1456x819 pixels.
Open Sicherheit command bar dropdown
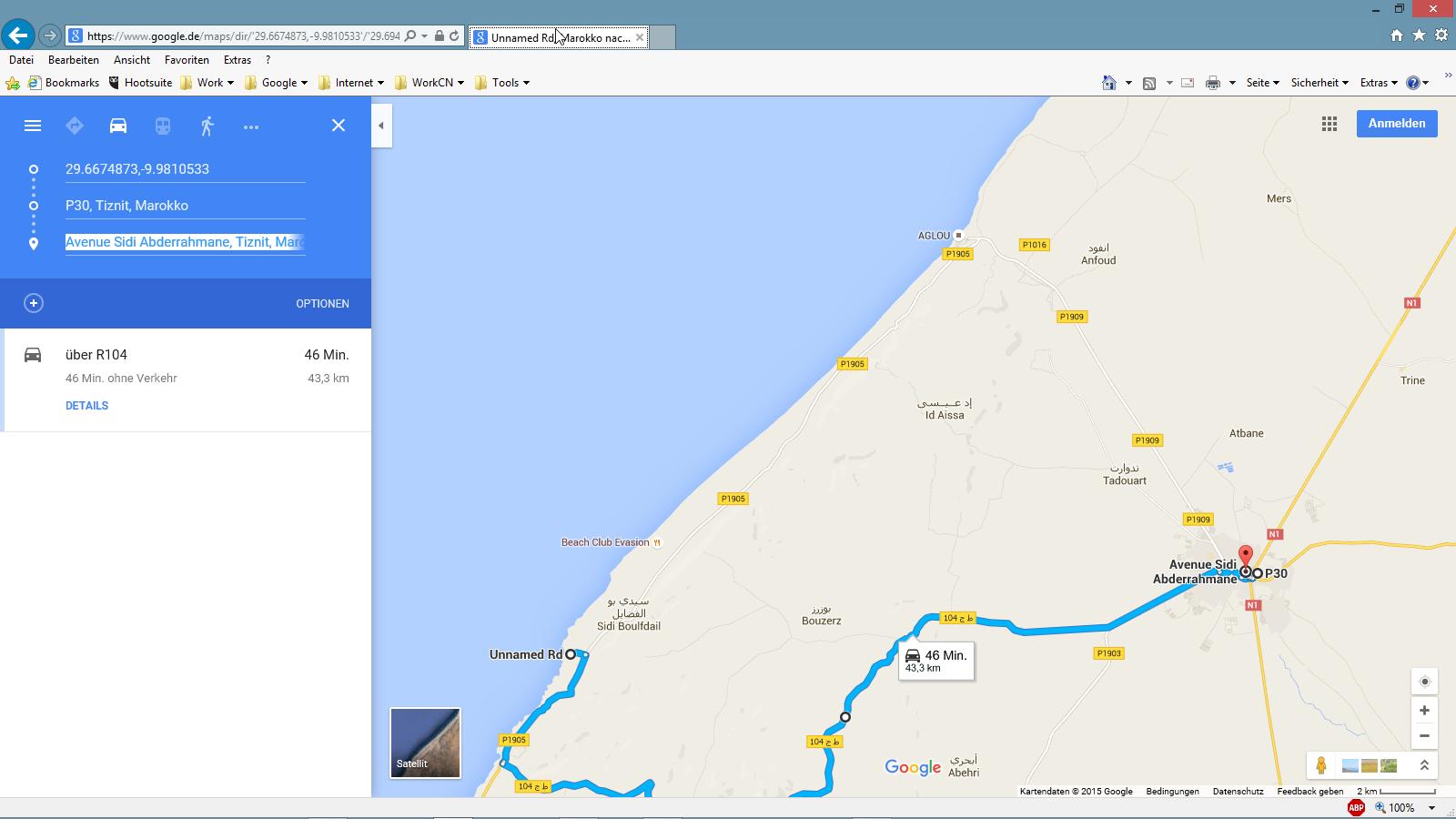[1319, 83]
